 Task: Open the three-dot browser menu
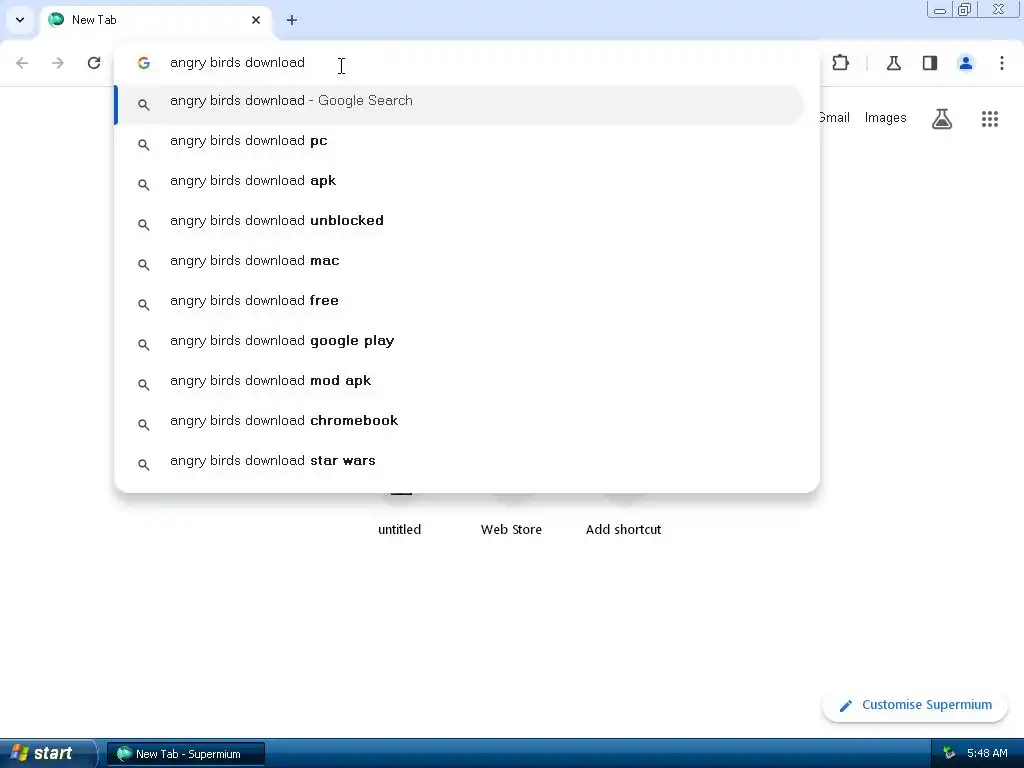point(1001,63)
